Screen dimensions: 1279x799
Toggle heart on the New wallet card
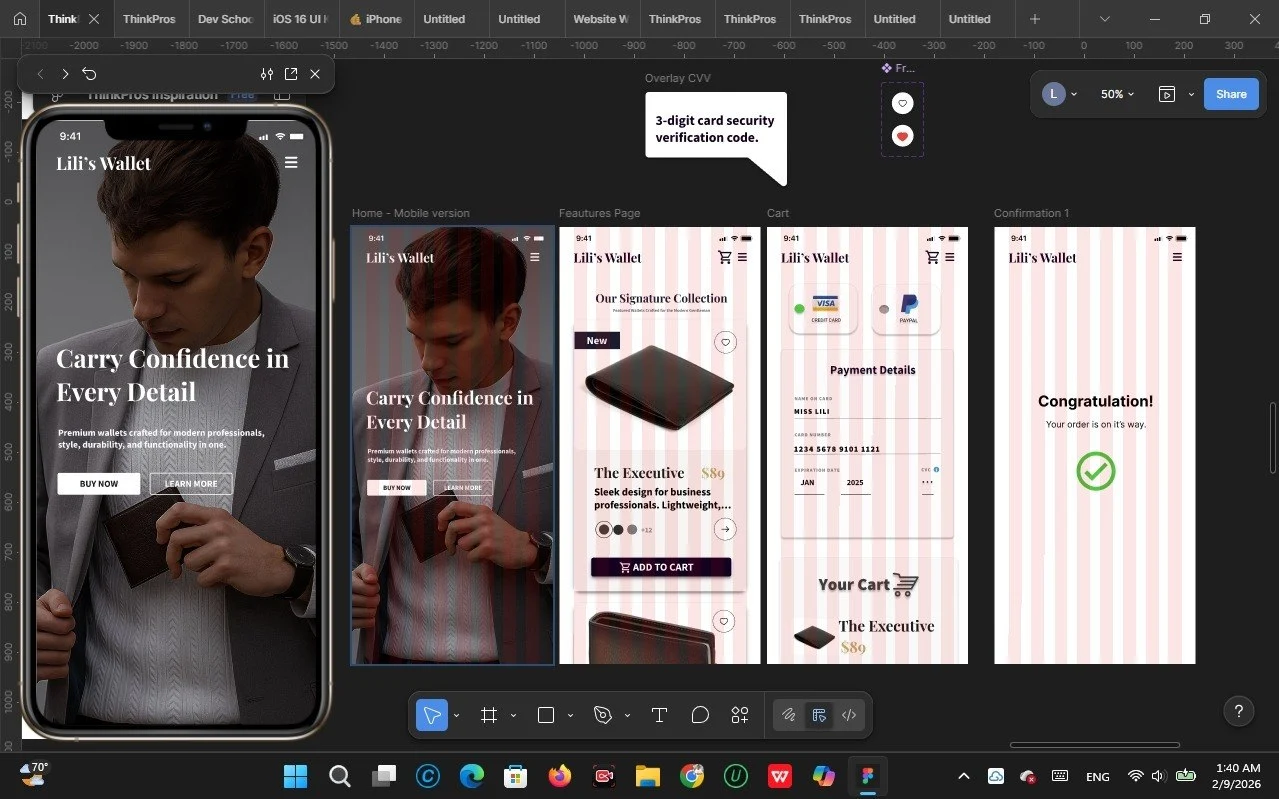(x=726, y=342)
